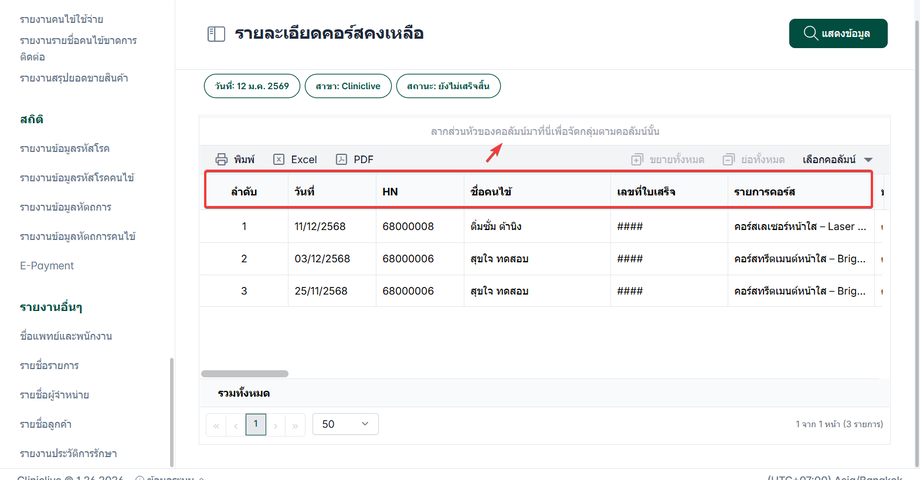The height and width of the screenshot is (480, 920).
Task: Open รายงานข้อมูลหัตถการ in the sidebar
Action: coord(65,207)
